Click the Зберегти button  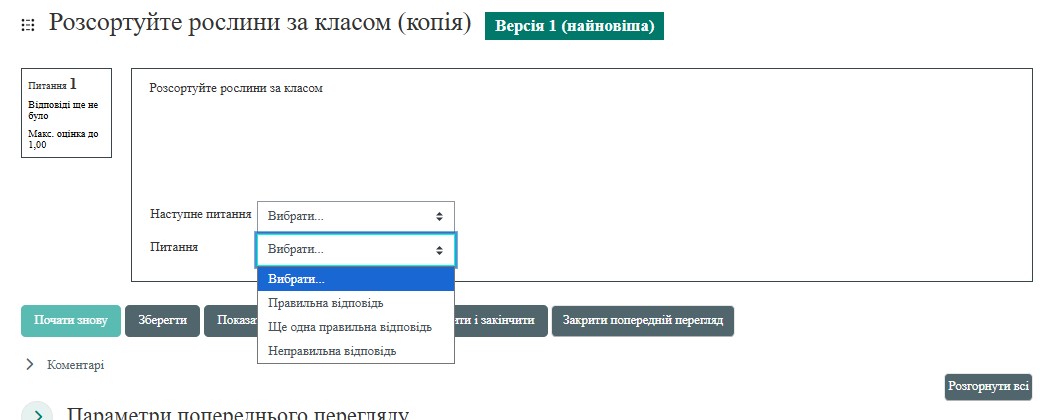pyautogui.click(x=162, y=321)
